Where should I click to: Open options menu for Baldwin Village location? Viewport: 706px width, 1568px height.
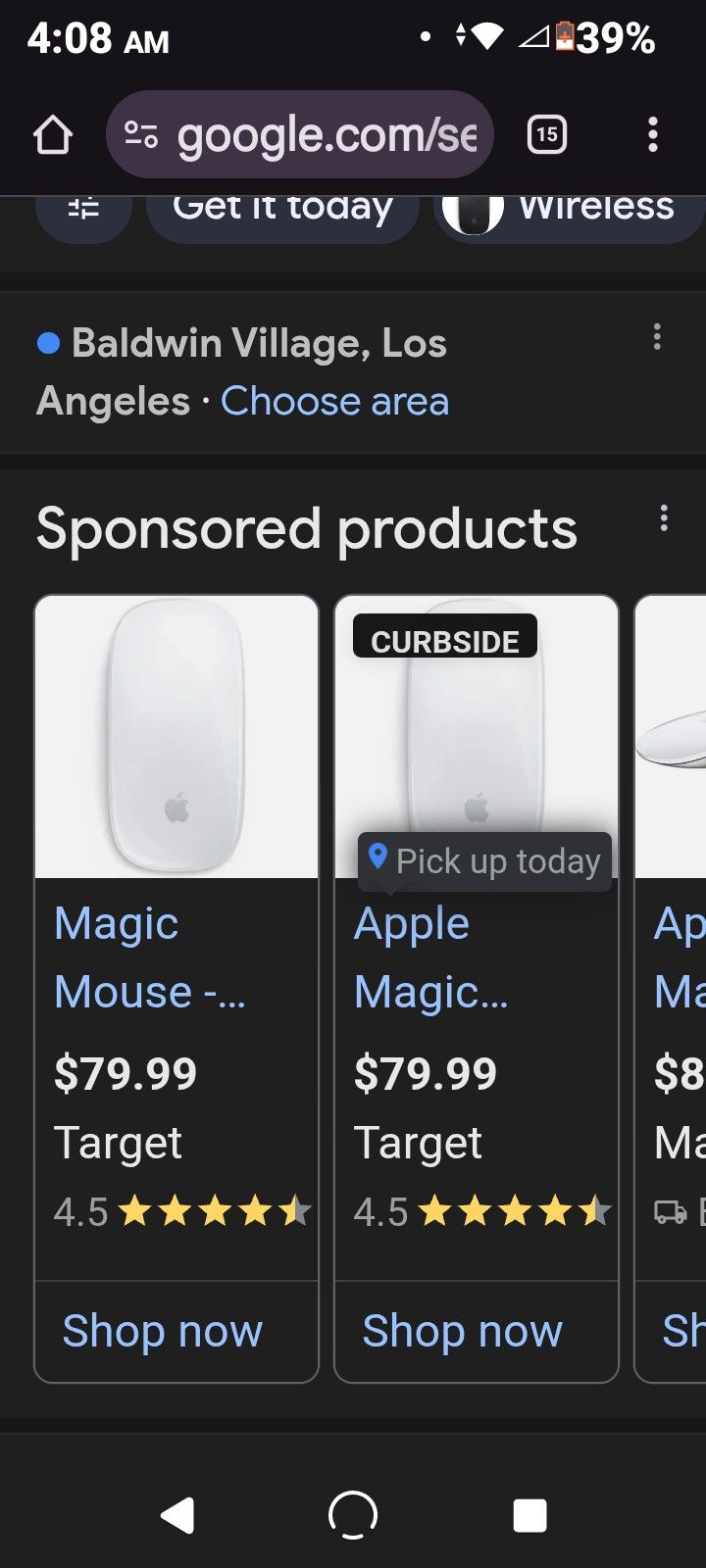(657, 337)
